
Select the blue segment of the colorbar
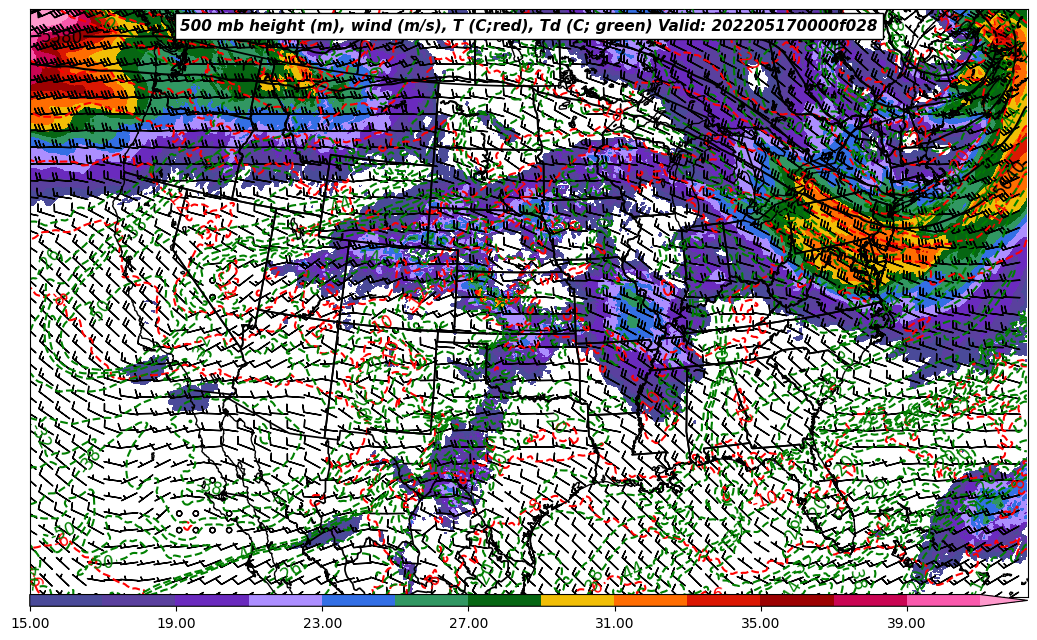[x=358, y=600]
